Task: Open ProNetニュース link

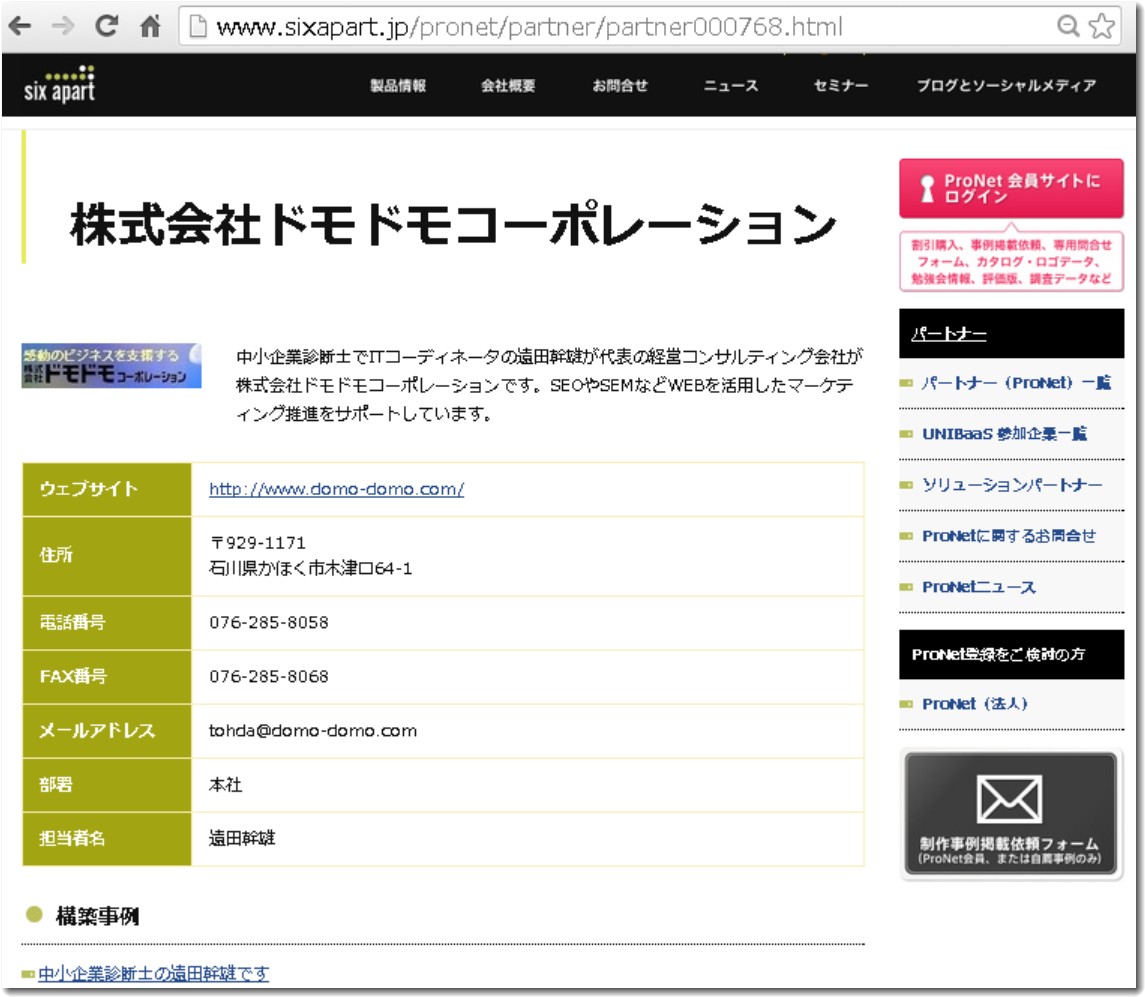Action: [x=979, y=587]
